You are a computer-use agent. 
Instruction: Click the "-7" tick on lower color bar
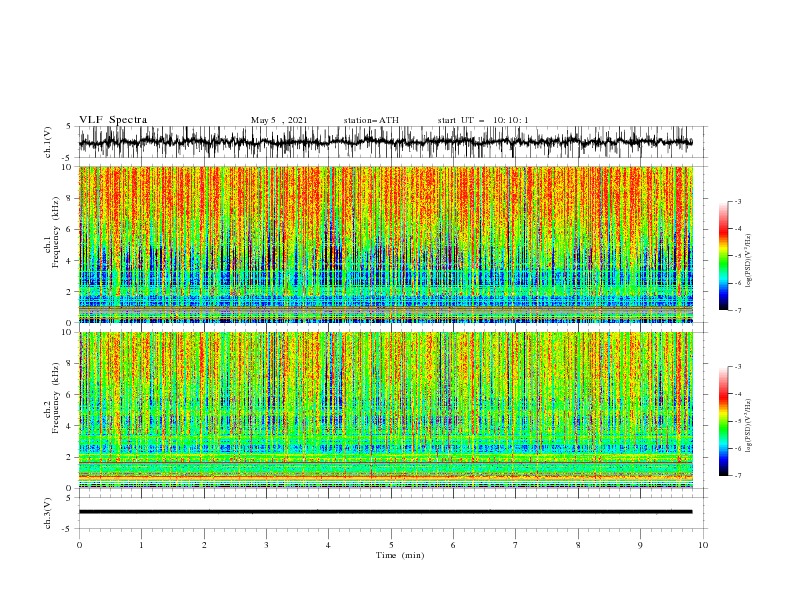click(737, 476)
